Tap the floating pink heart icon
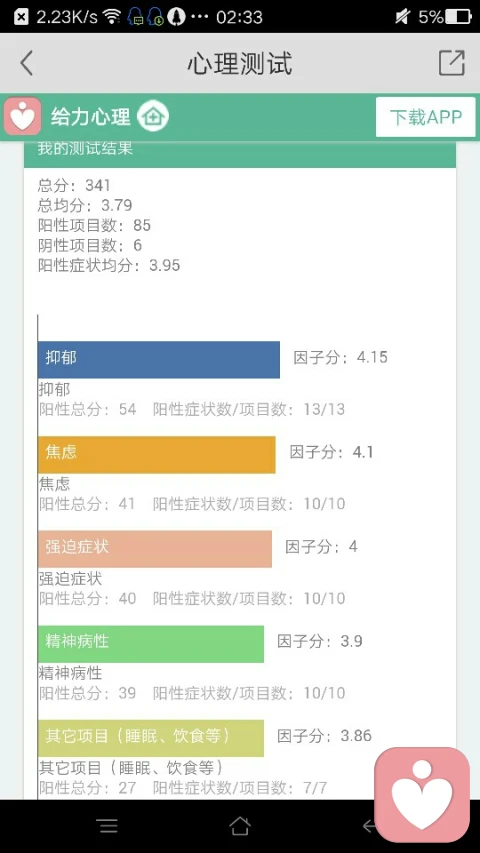The height and width of the screenshot is (853, 480). pos(422,794)
